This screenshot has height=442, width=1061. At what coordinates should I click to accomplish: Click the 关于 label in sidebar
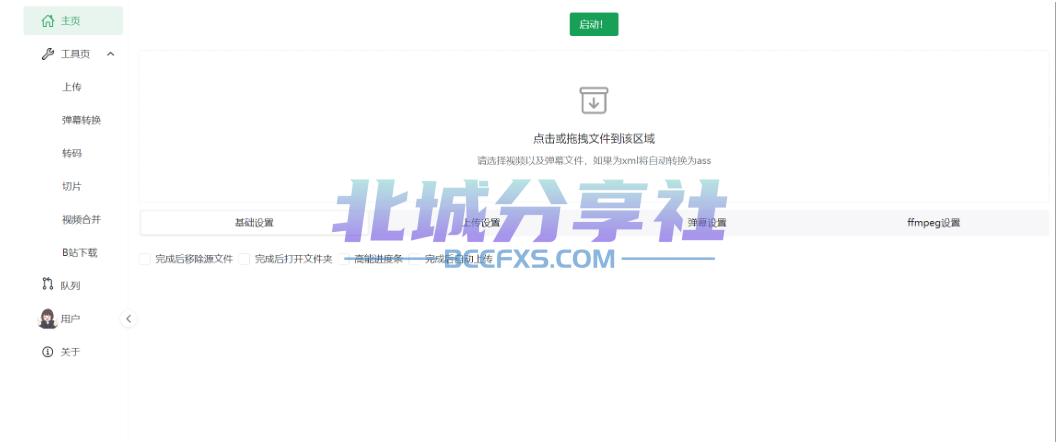(x=70, y=352)
